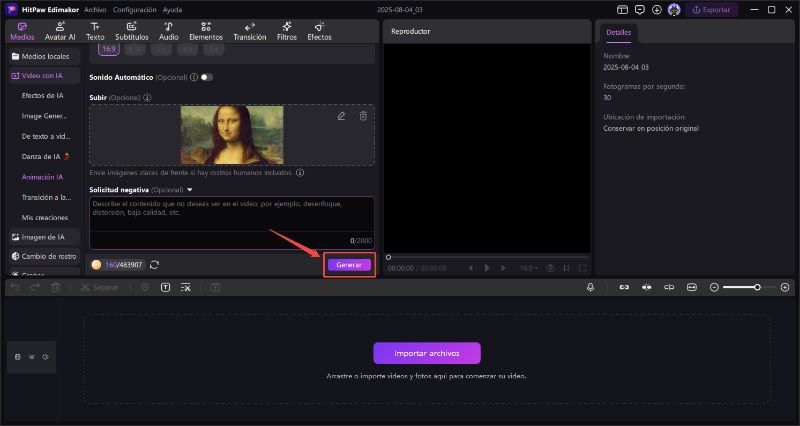This screenshot has height=426, width=800.
Task: Expand the Medios locales section
Action: pyautogui.click(x=43, y=56)
